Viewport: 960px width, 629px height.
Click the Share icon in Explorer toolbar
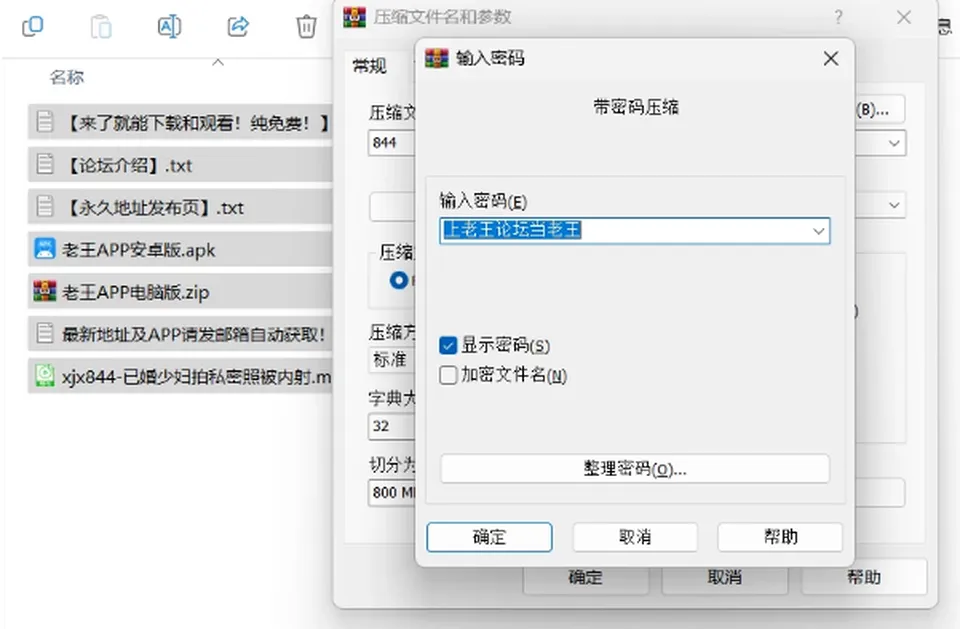pyautogui.click(x=238, y=26)
